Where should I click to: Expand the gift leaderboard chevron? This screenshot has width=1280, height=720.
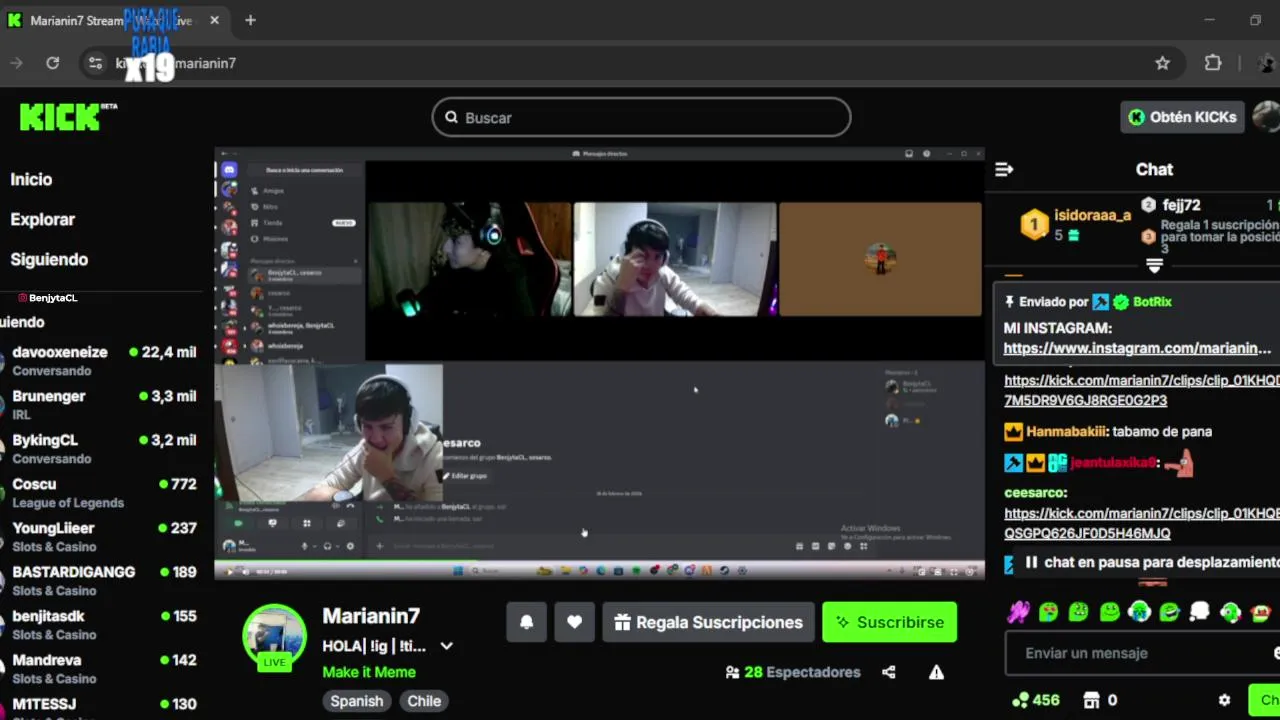1154,266
